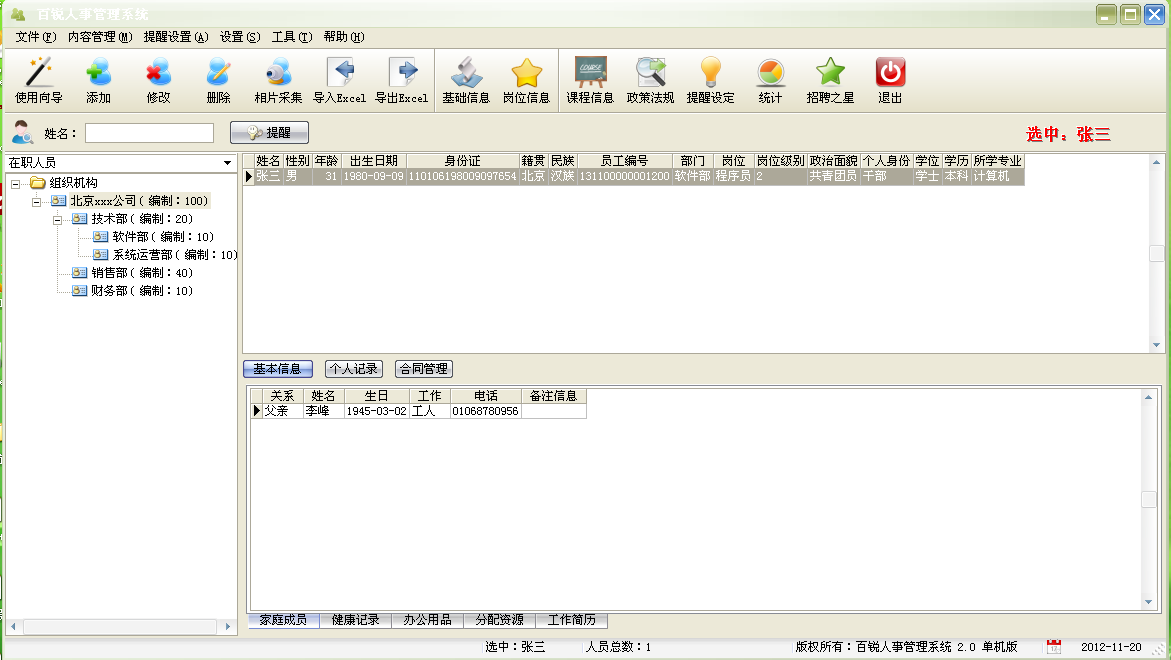The image size is (1171, 660).
Task: Collapse the 北京xxx公司 tree node
Action: pos(36,202)
